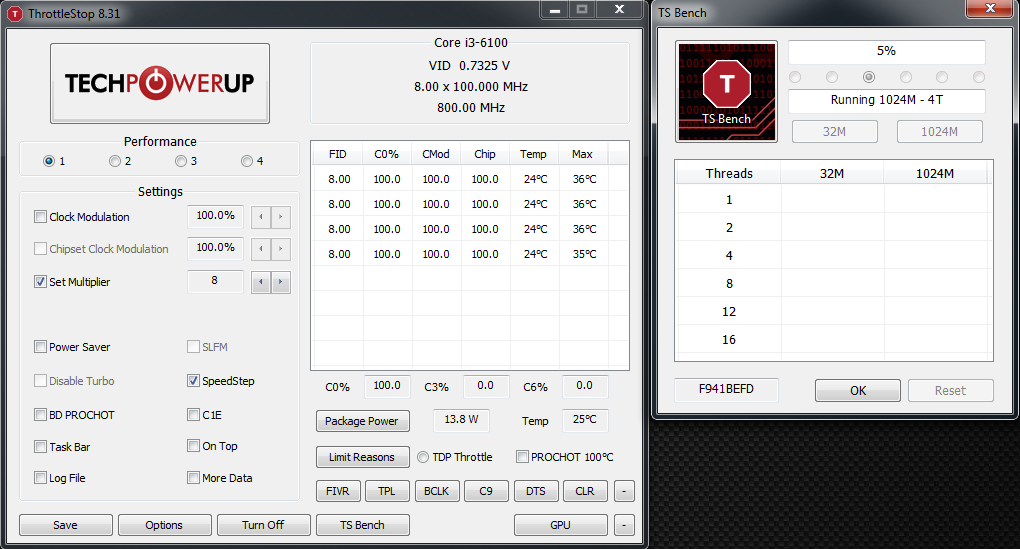Click the TechPowerUp logo banner

160,83
